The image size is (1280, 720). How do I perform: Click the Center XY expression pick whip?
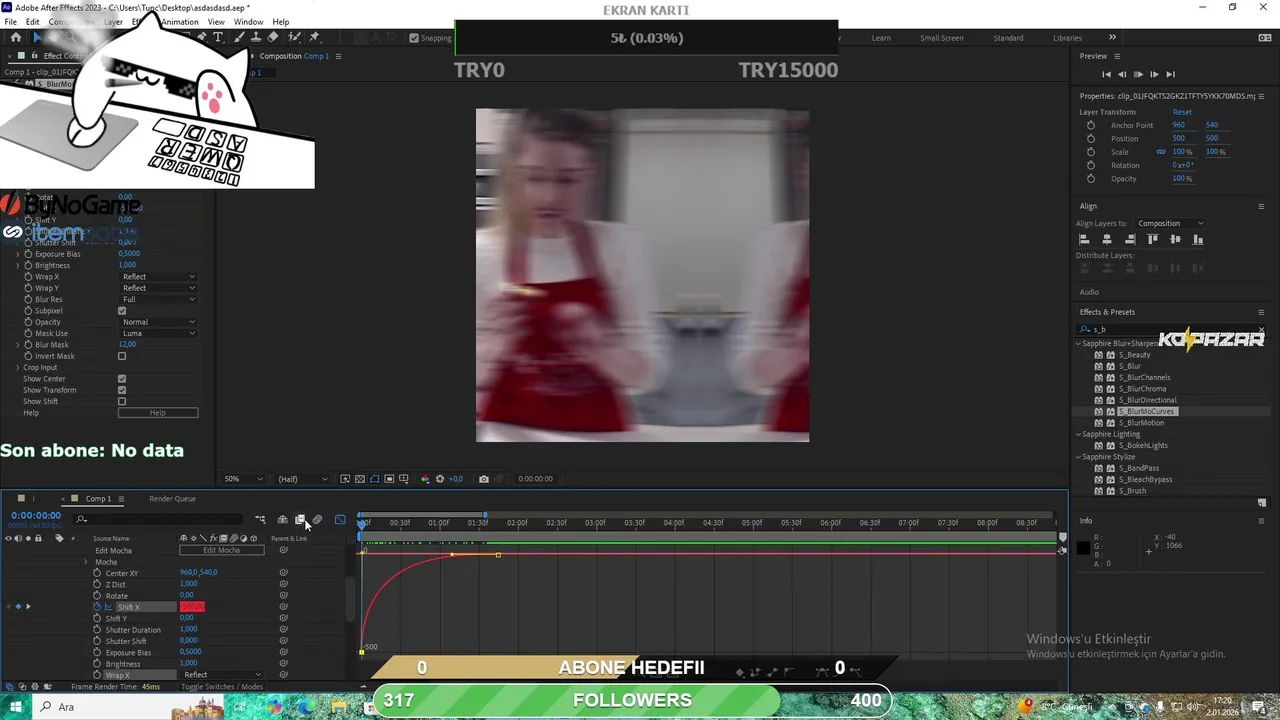pos(284,573)
